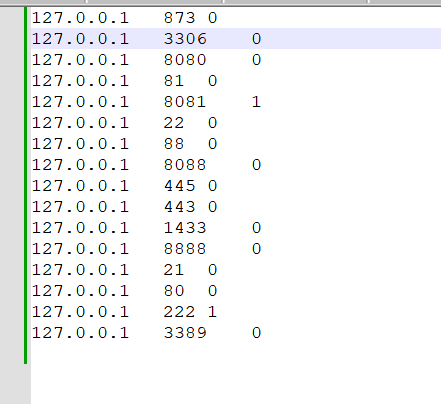Click port number 3389 on last line

(185, 333)
